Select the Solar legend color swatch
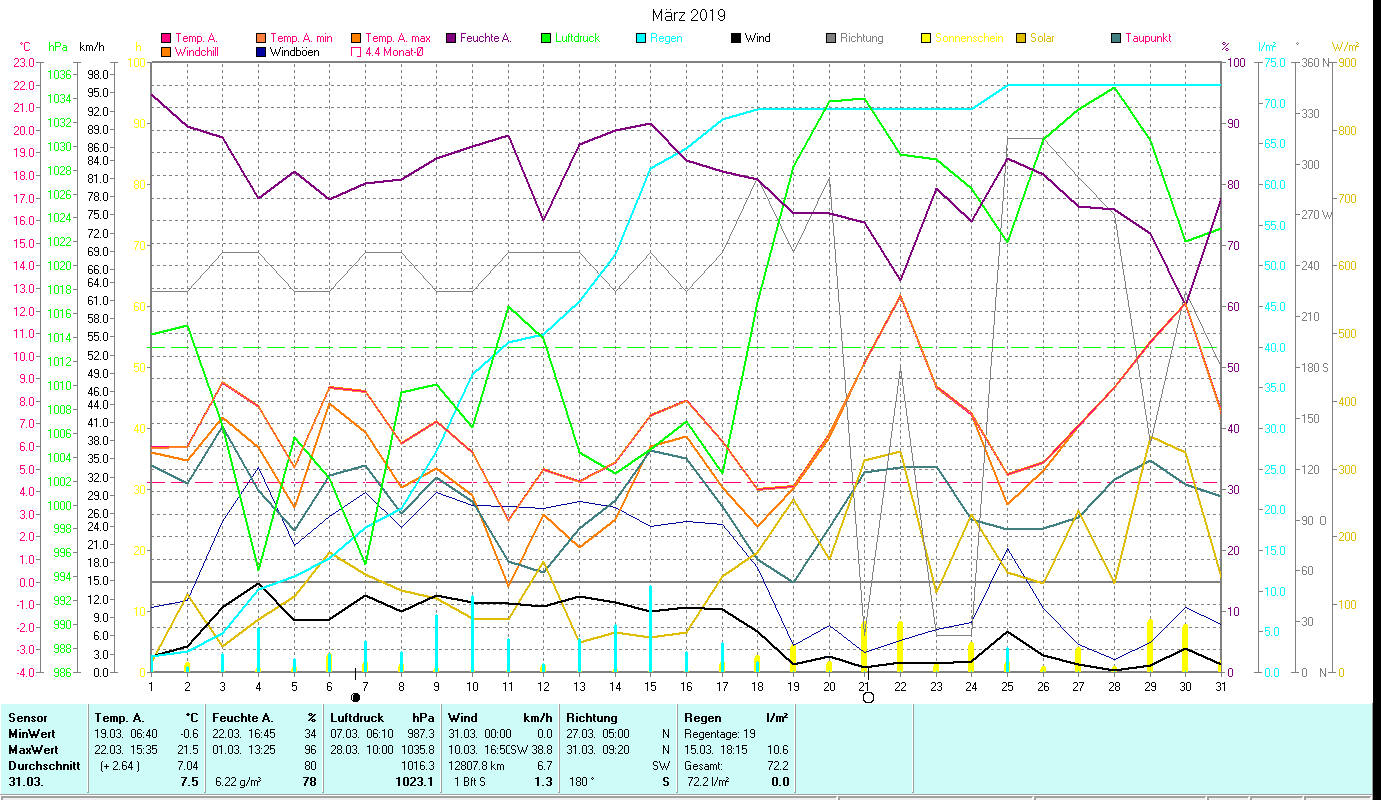Viewport: 1381px width, 800px height. point(1021,38)
